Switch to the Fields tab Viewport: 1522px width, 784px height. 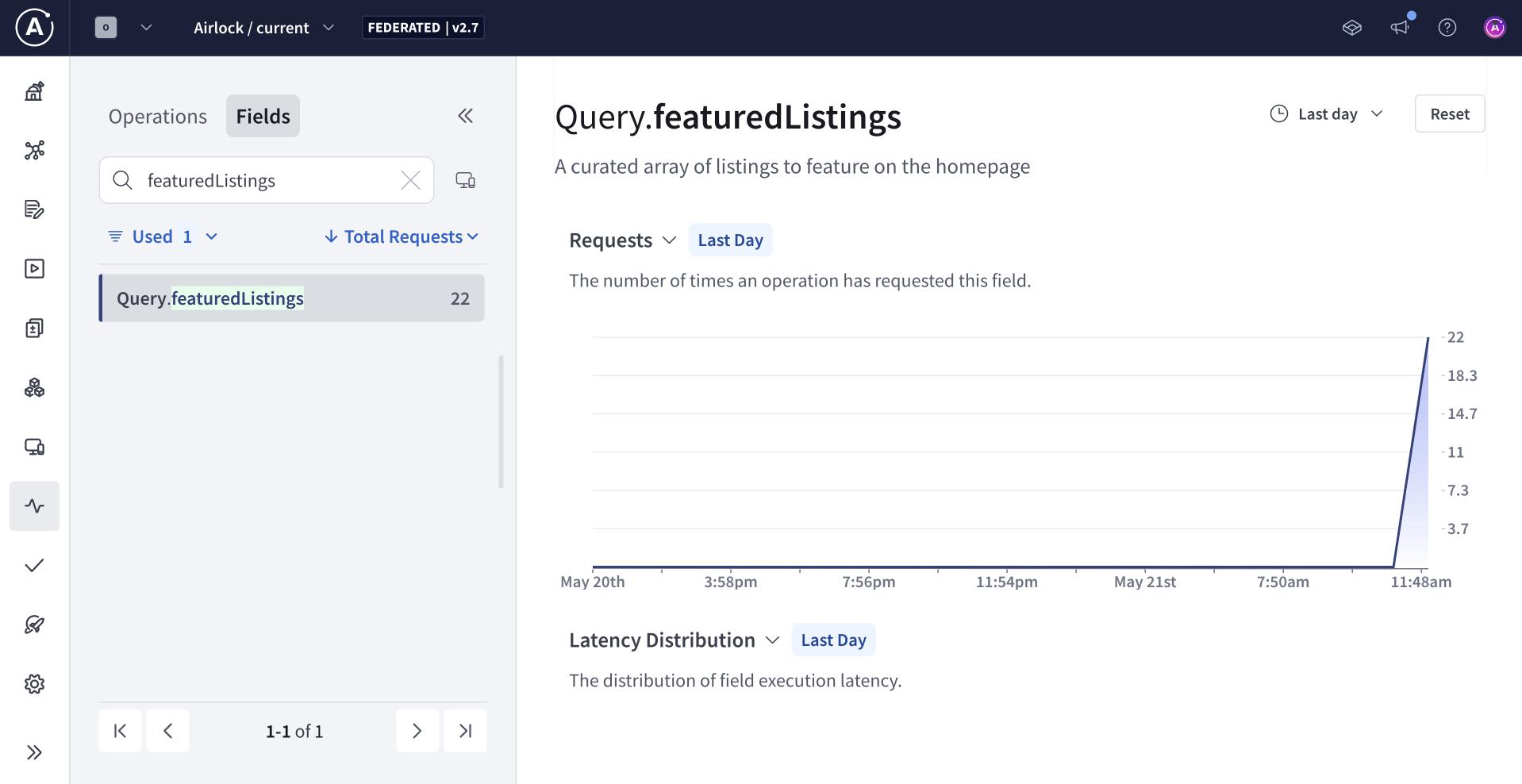(x=262, y=116)
